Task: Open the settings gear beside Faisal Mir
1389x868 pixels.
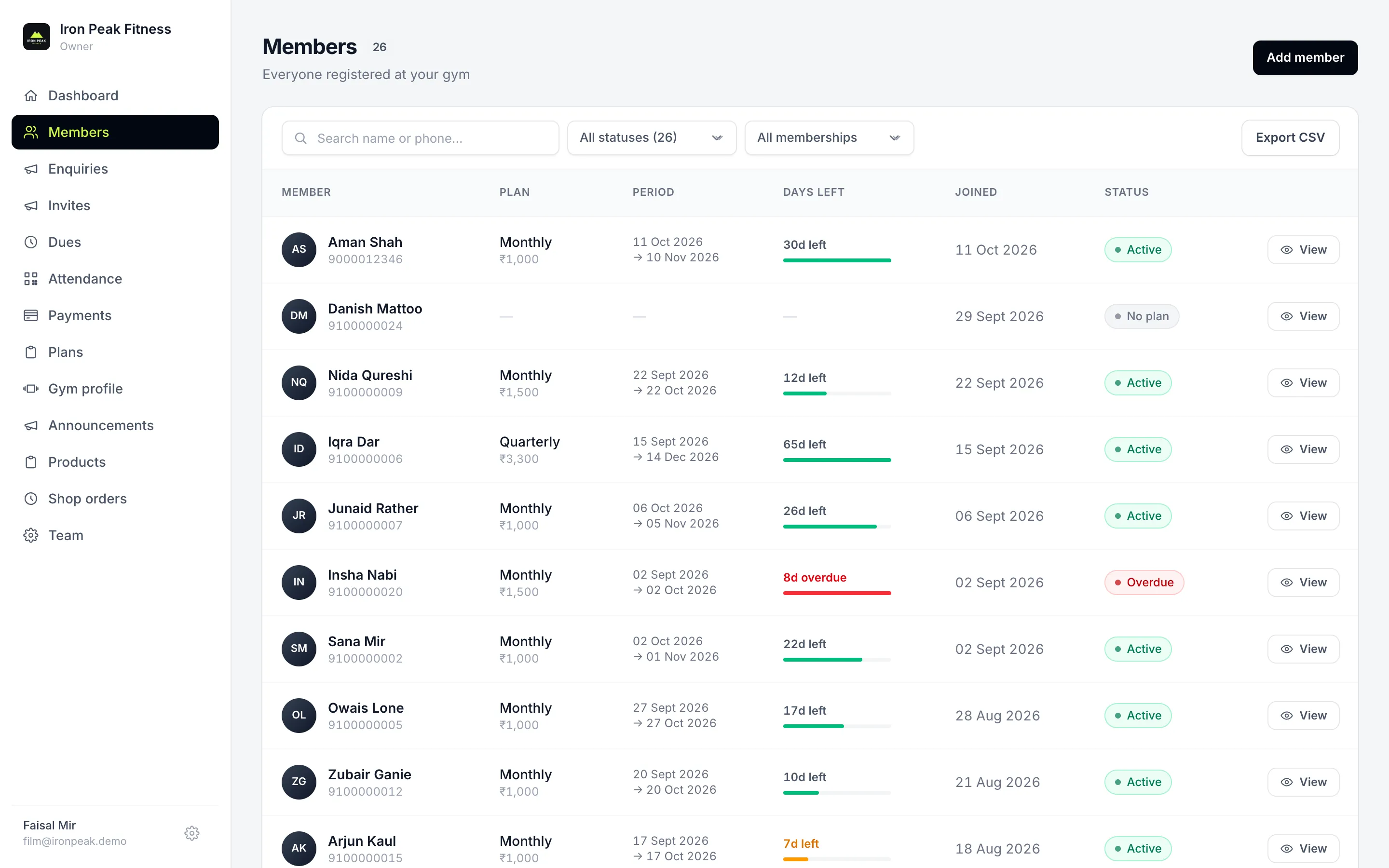Action: point(191,833)
